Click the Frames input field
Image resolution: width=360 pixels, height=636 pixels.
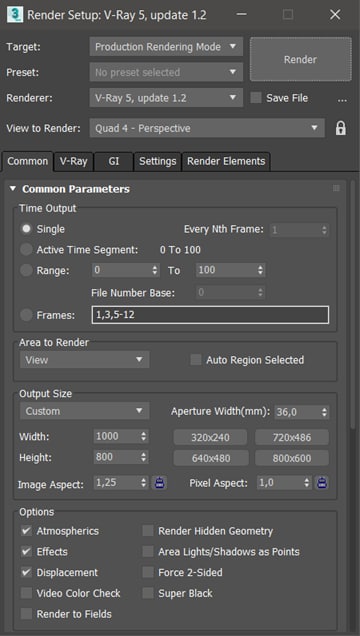point(210,315)
